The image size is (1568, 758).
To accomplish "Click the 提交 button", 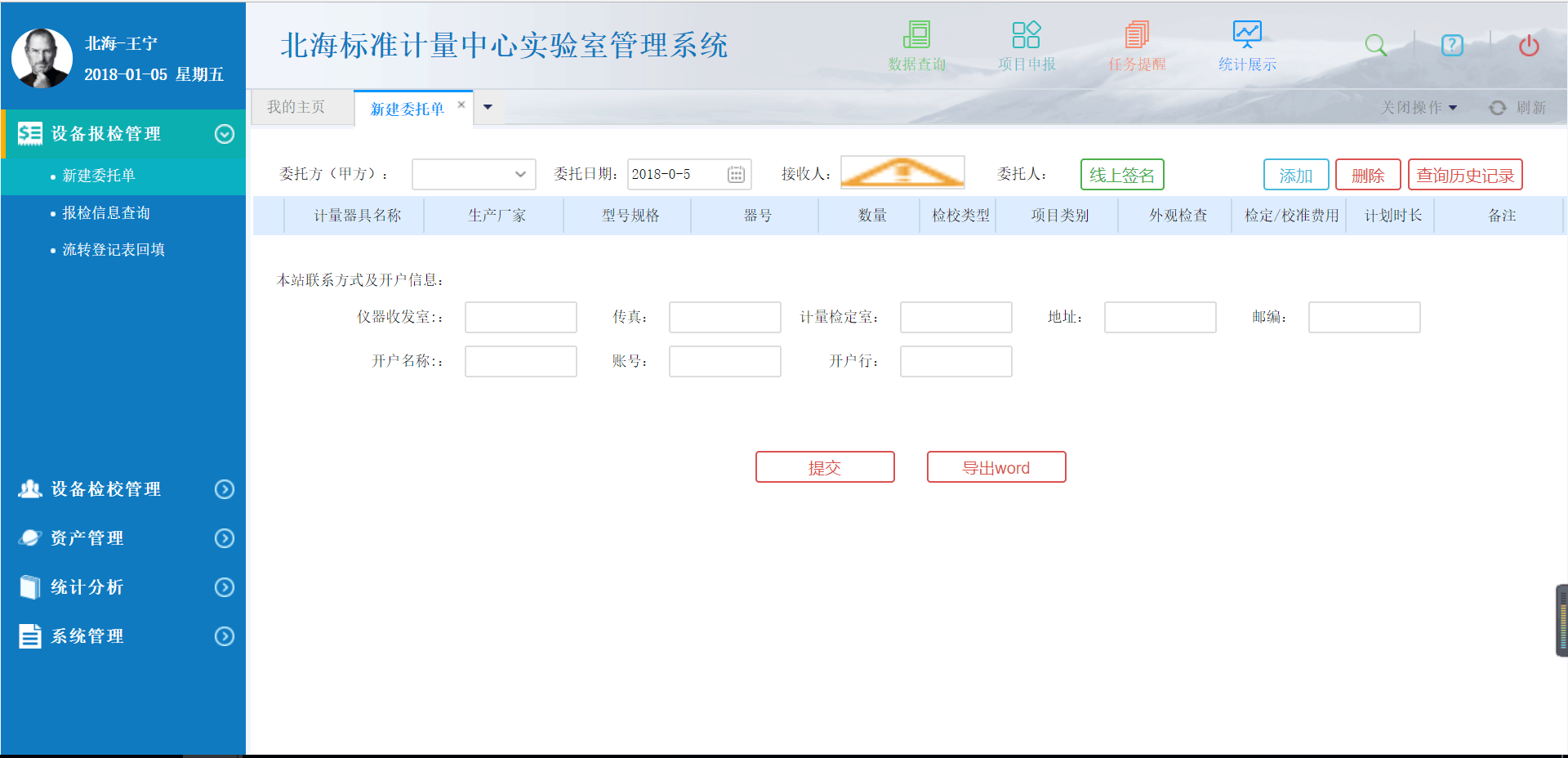I will (825, 467).
